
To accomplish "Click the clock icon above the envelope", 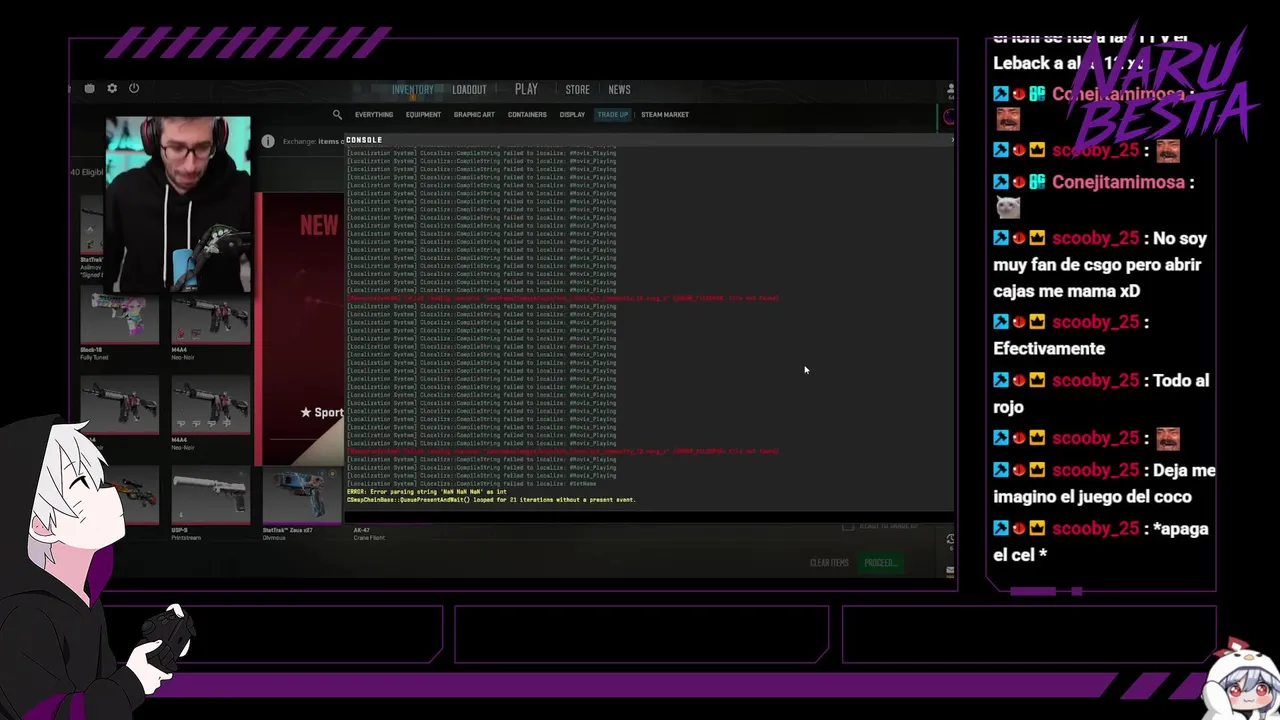I will (x=950, y=539).
